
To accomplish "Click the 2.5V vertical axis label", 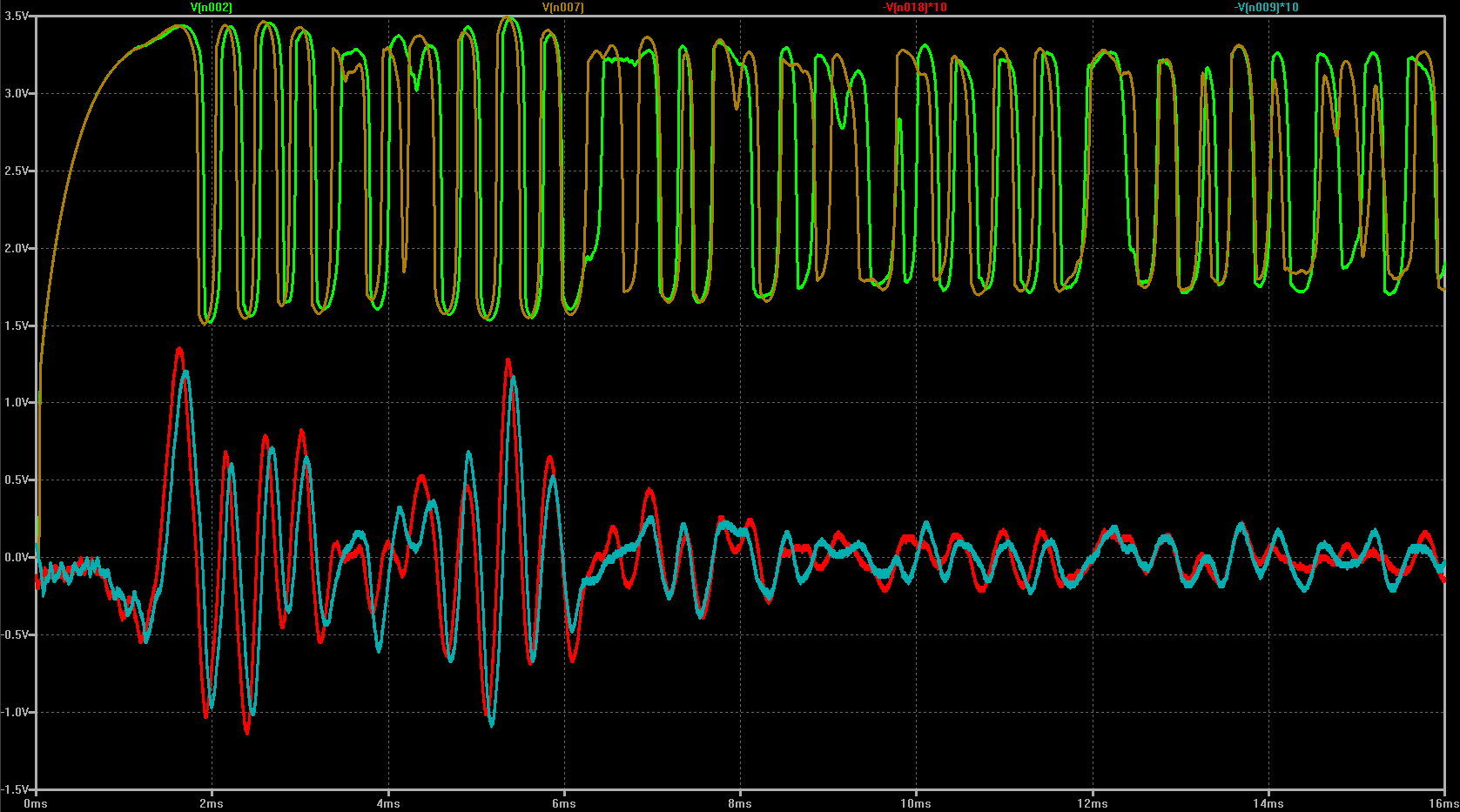I will (x=17, y=171).
